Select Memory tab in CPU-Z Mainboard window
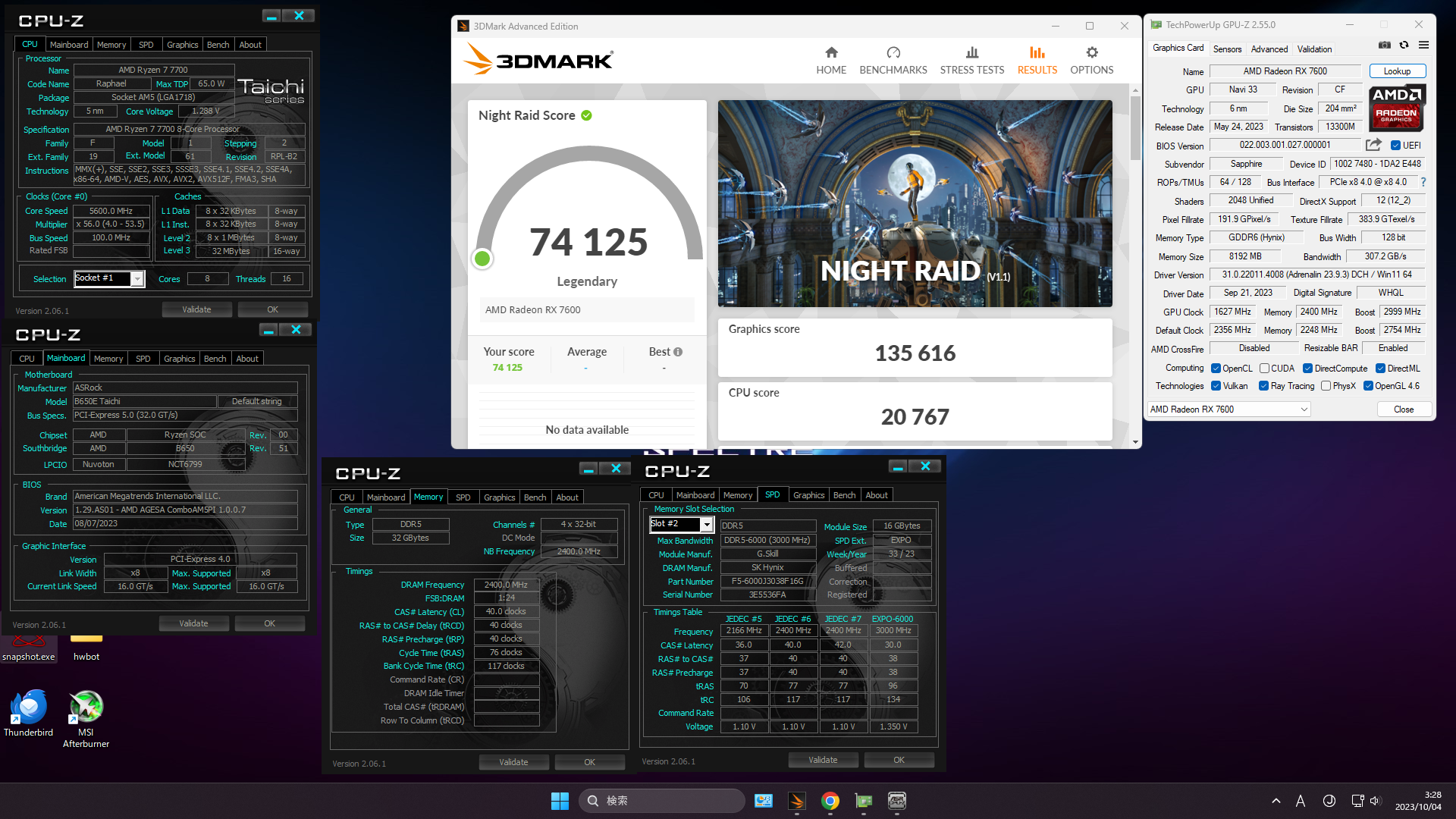This screenshot has height=819, width=1456. [108, 359]
